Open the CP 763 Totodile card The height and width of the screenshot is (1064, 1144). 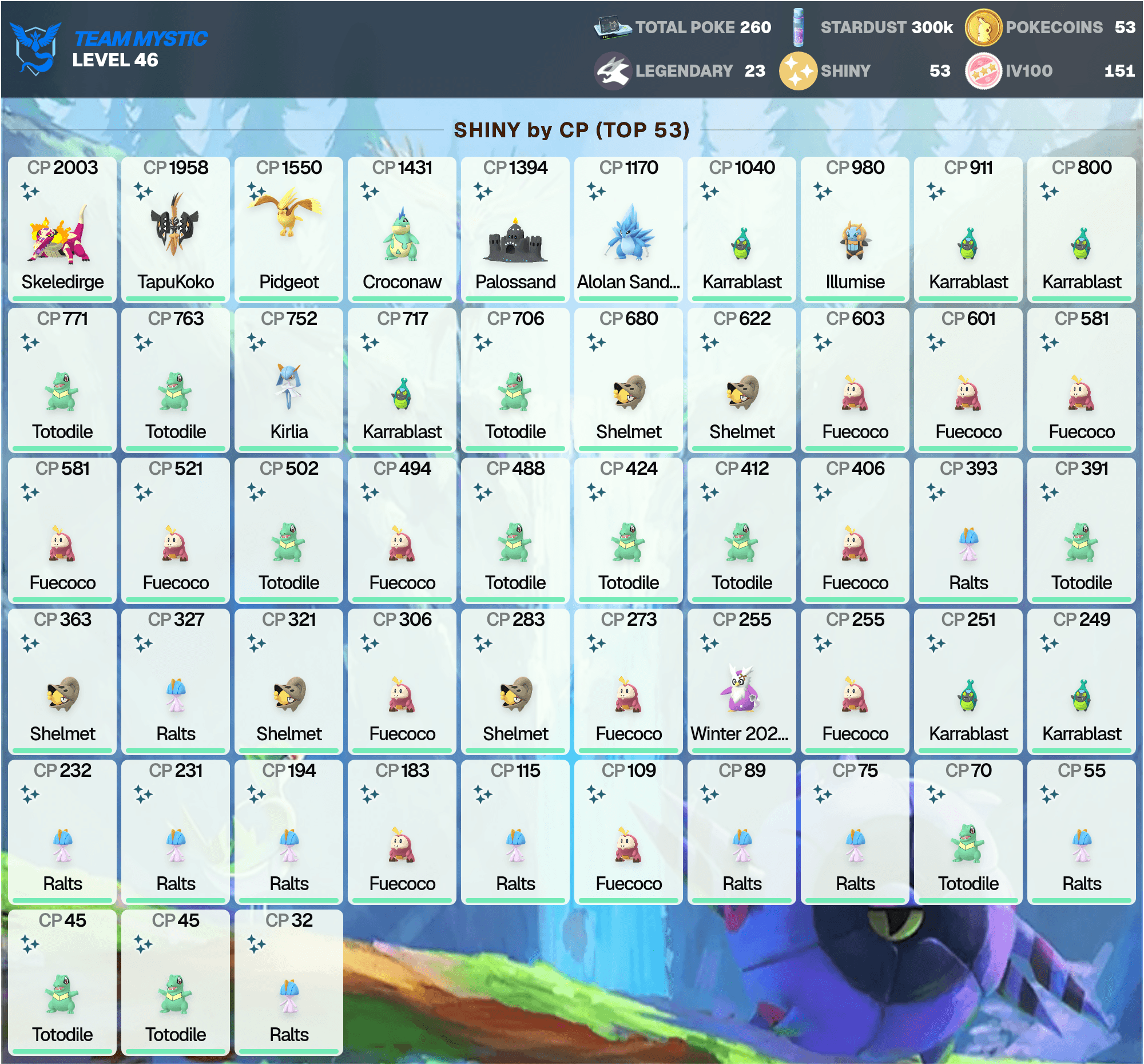click(176, 380)
